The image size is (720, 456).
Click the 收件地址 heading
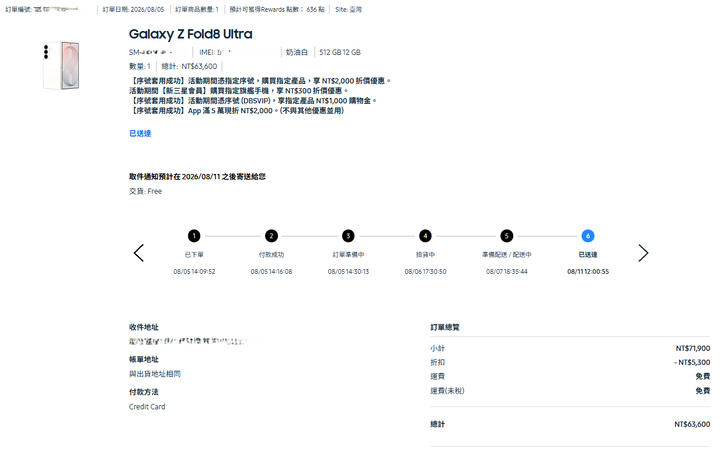click(144, 327)
